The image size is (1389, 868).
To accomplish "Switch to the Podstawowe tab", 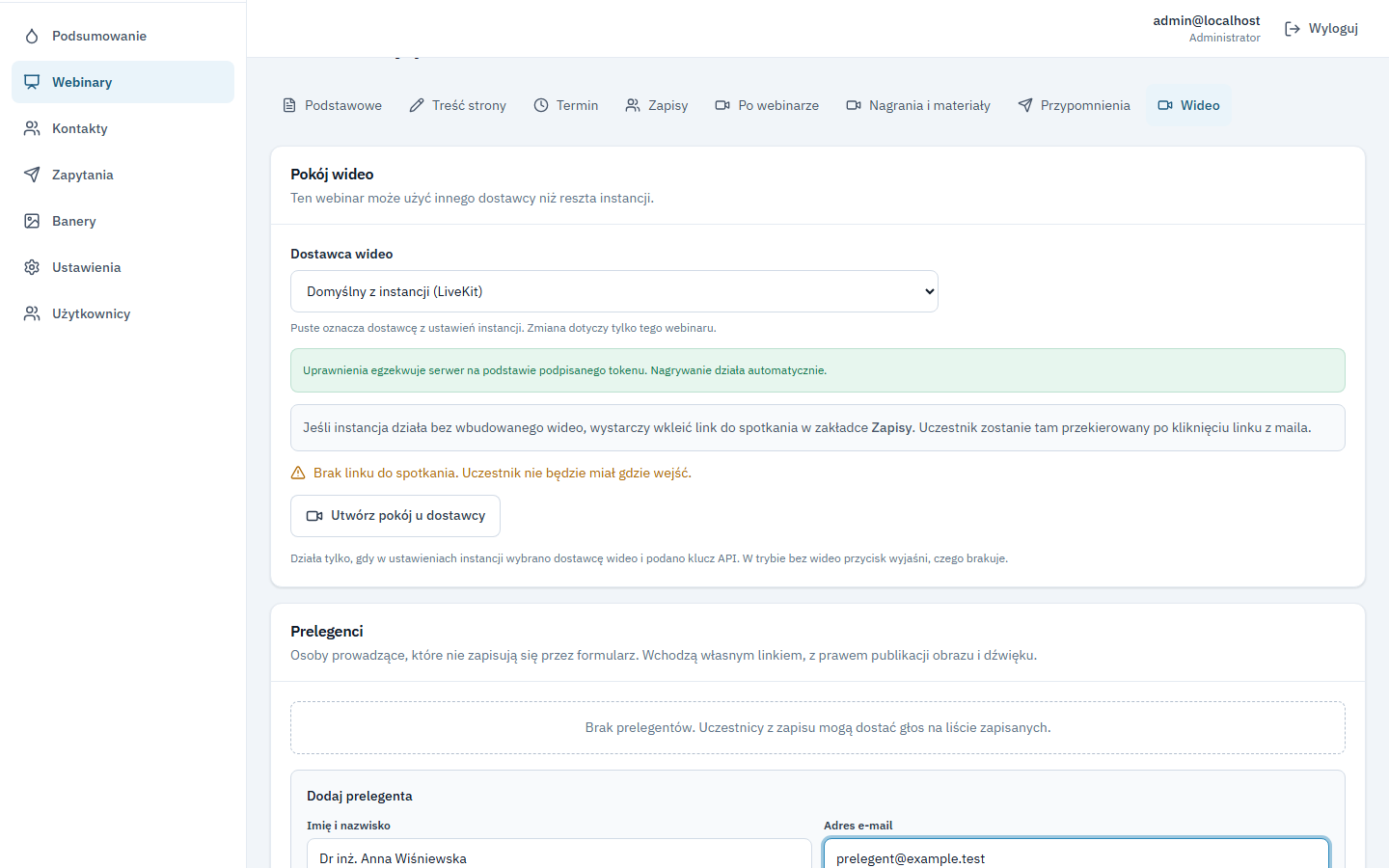I will (332, 105).
